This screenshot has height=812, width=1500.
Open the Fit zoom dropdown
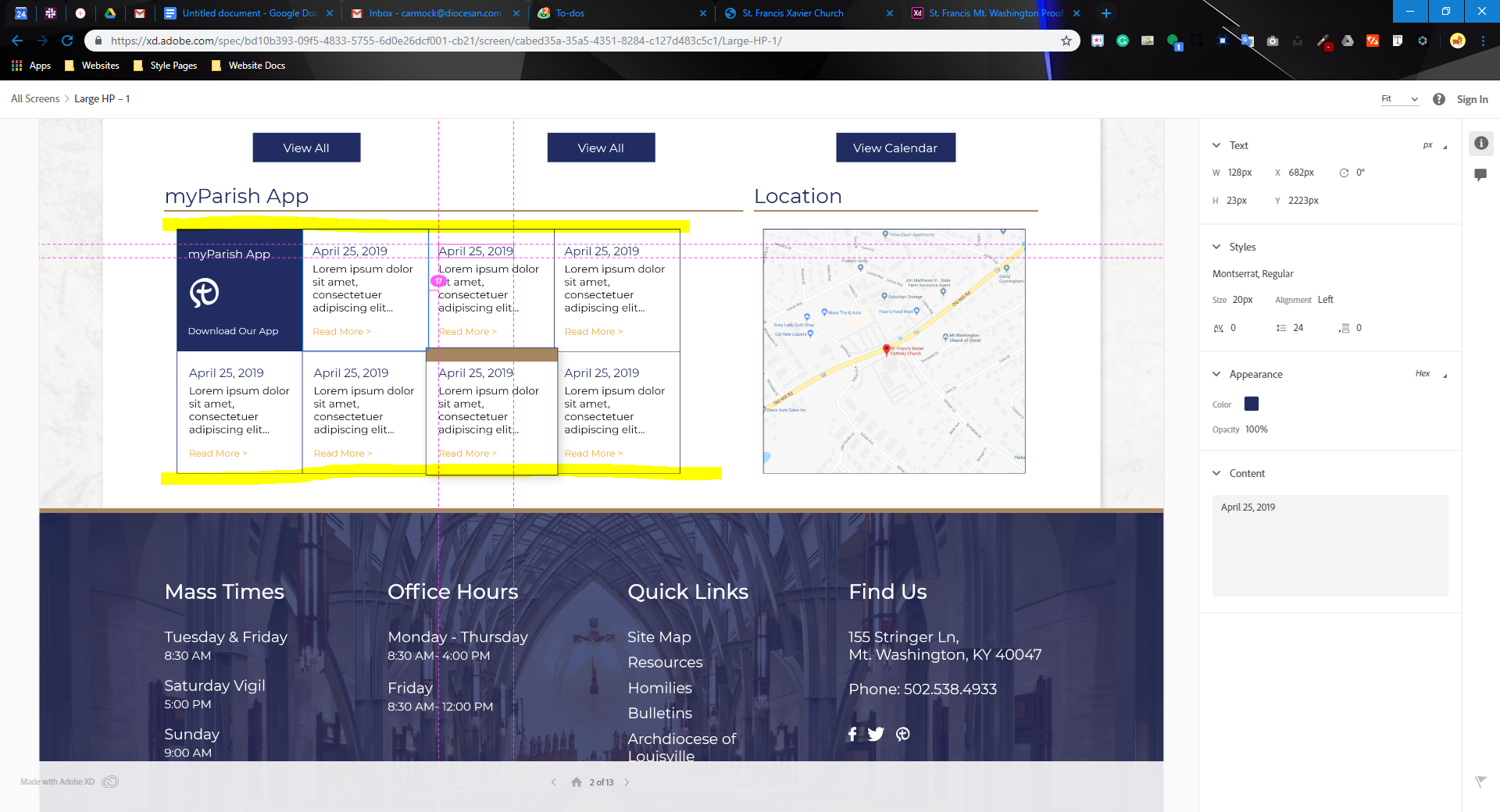pyautogui.click(x=1399, y=99)
